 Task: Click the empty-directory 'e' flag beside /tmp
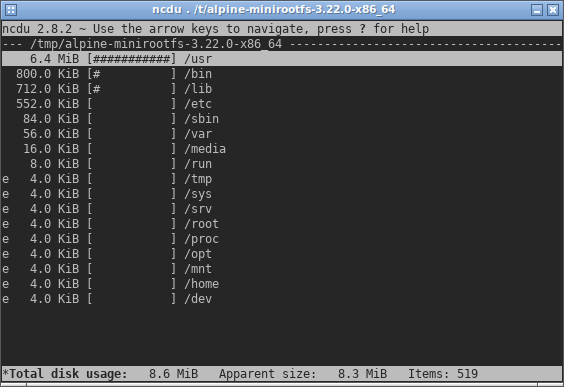coord(5,179)
